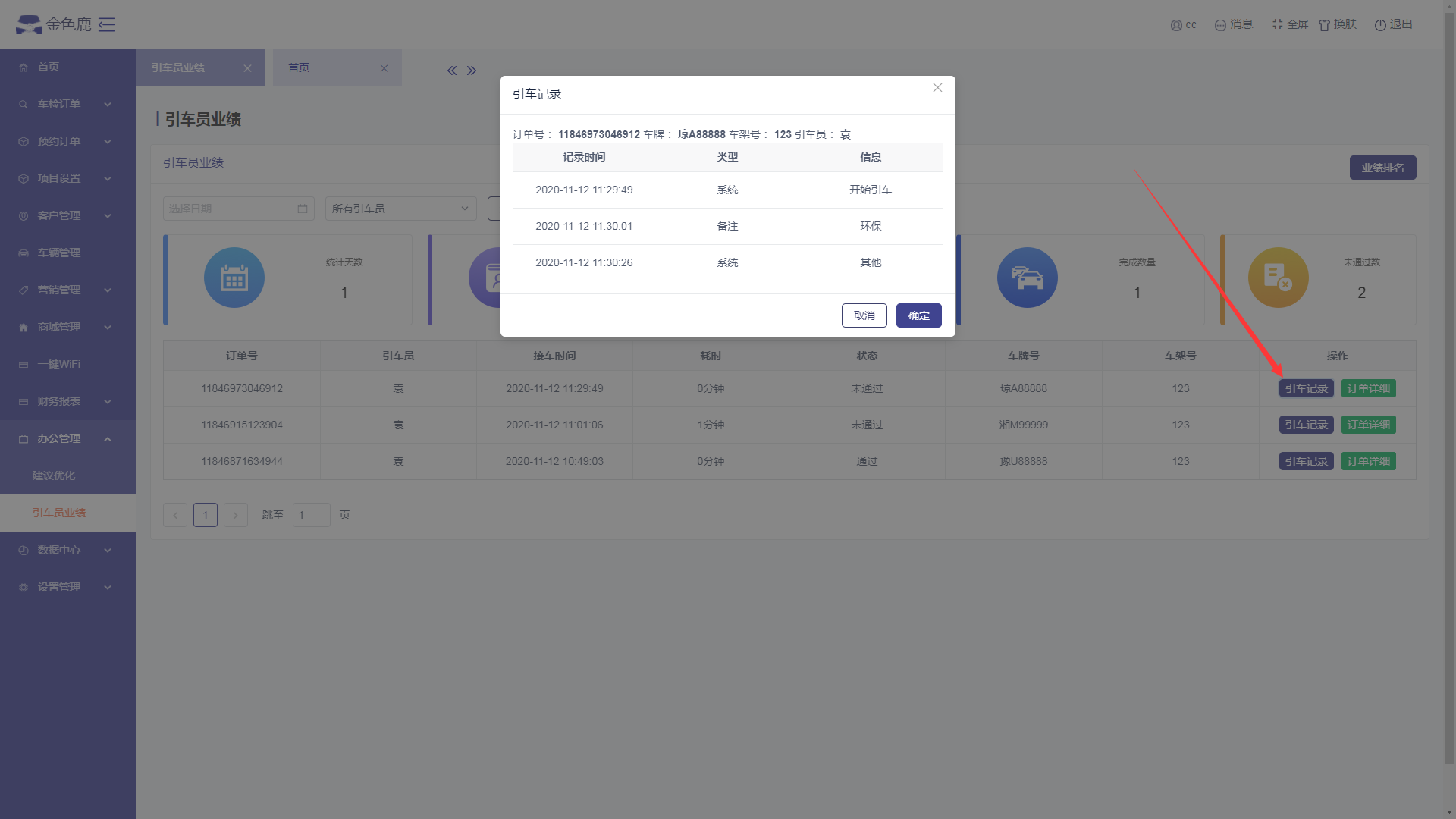Open the 所有引车员 dropdown
This screenshot has height=819, width=1456.
(x=400, y=209)
